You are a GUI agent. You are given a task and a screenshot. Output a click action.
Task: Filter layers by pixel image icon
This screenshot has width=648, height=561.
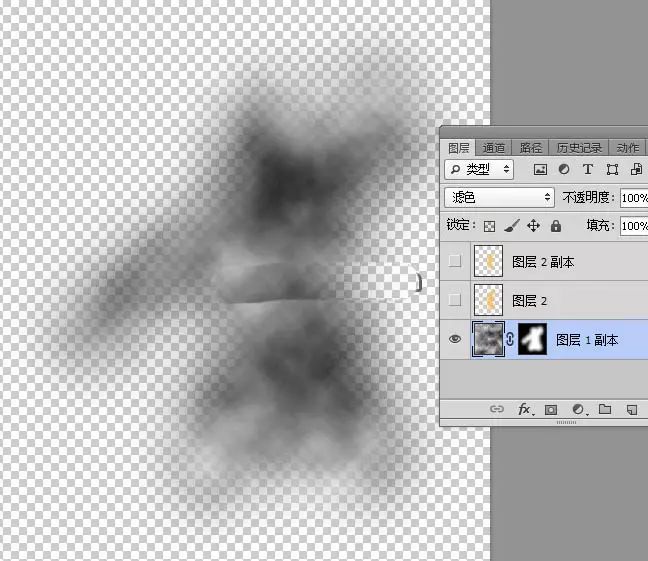(x=540, y=169)
